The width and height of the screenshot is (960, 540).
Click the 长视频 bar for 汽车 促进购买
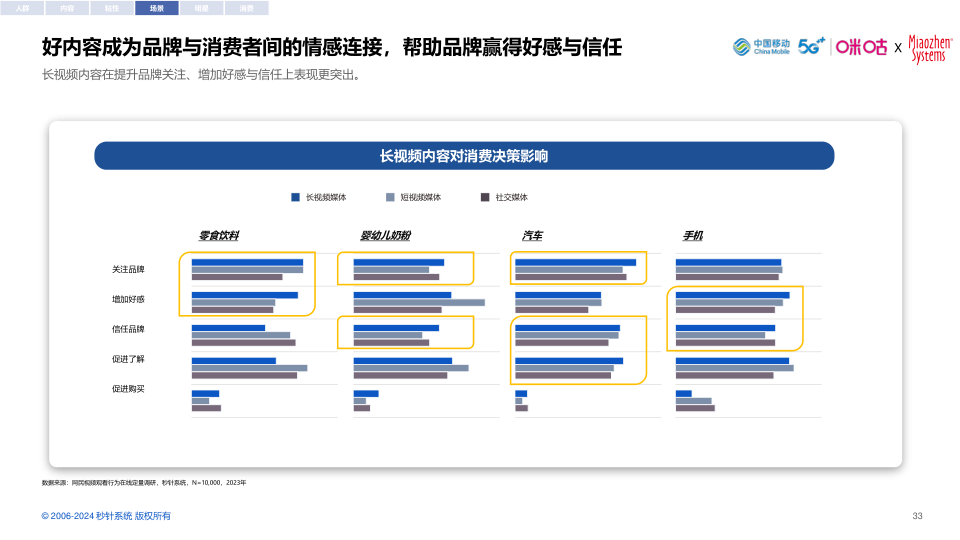click(x=521, y=394)
